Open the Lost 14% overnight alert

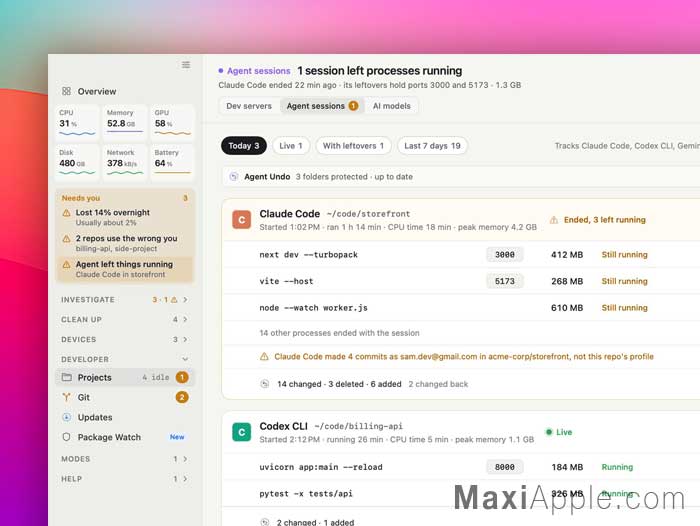tap(125, 217)
